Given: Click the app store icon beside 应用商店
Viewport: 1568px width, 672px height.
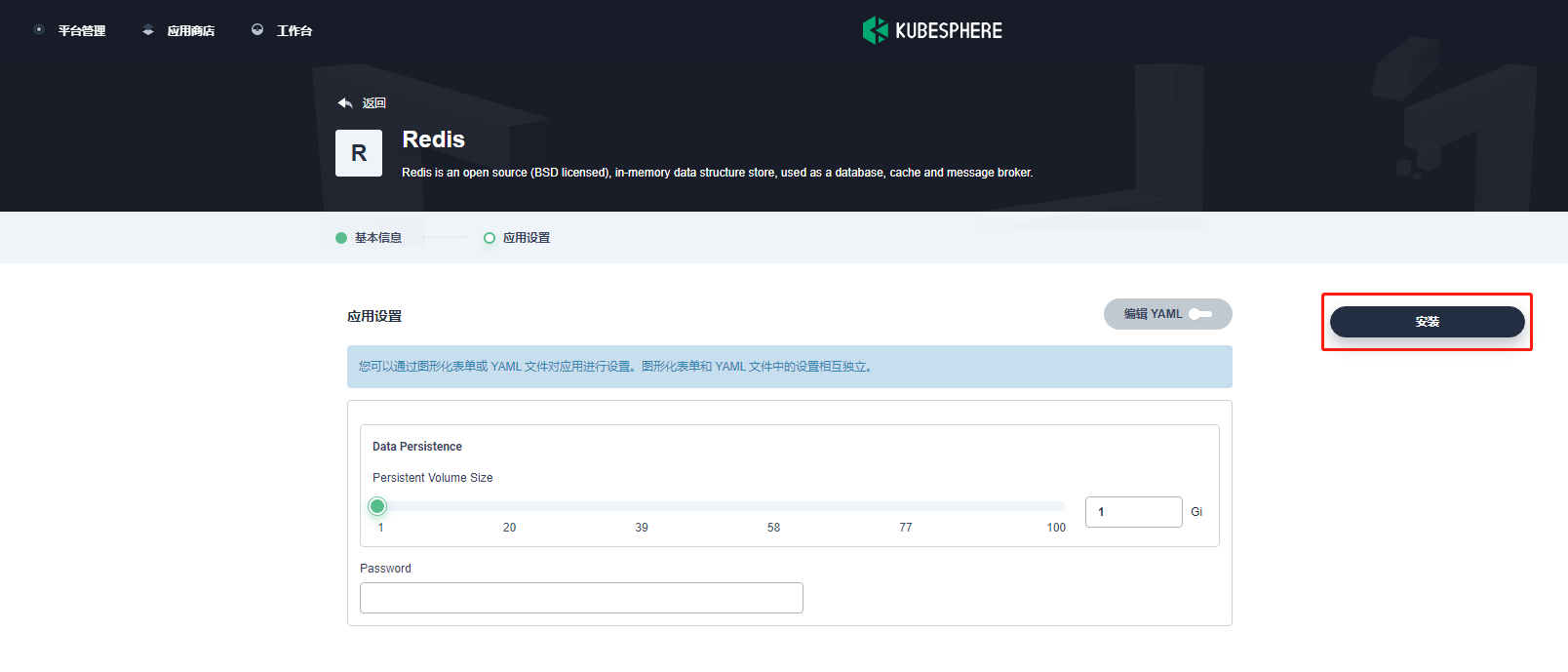Looking at the screenshot, I should tap(148, 30).
